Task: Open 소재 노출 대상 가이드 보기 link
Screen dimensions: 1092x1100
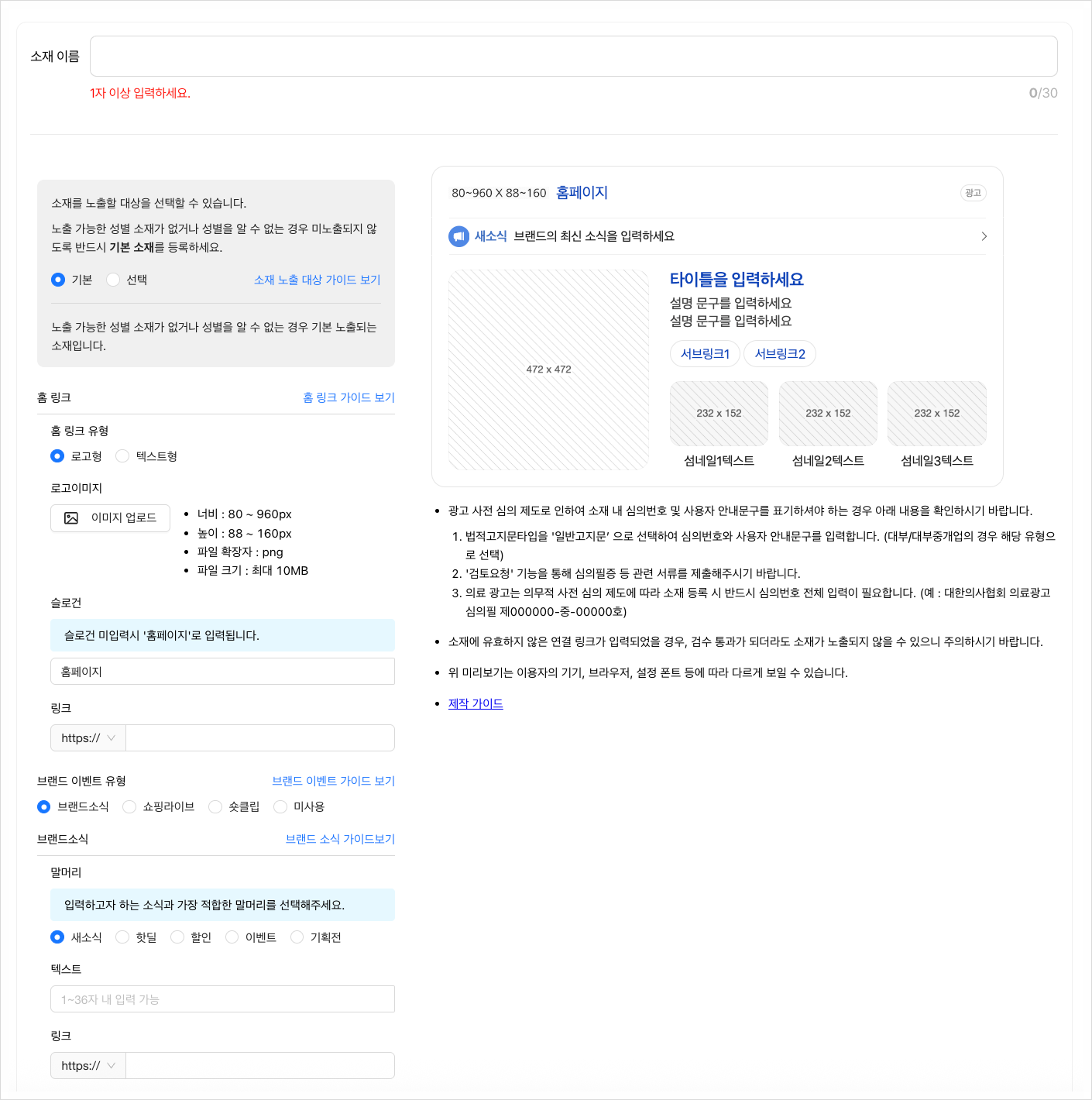Action: (317, 280)
